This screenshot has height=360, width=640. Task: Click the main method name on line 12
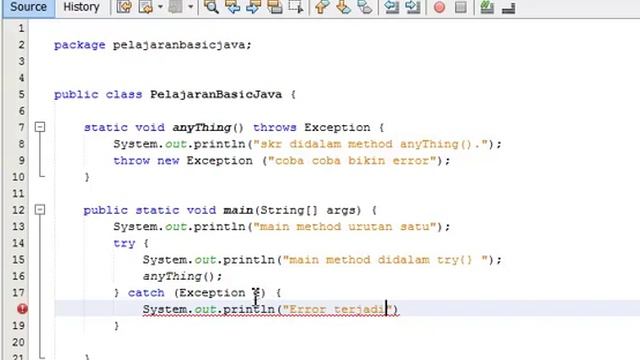pyautogui.click(x=238, y=210)
